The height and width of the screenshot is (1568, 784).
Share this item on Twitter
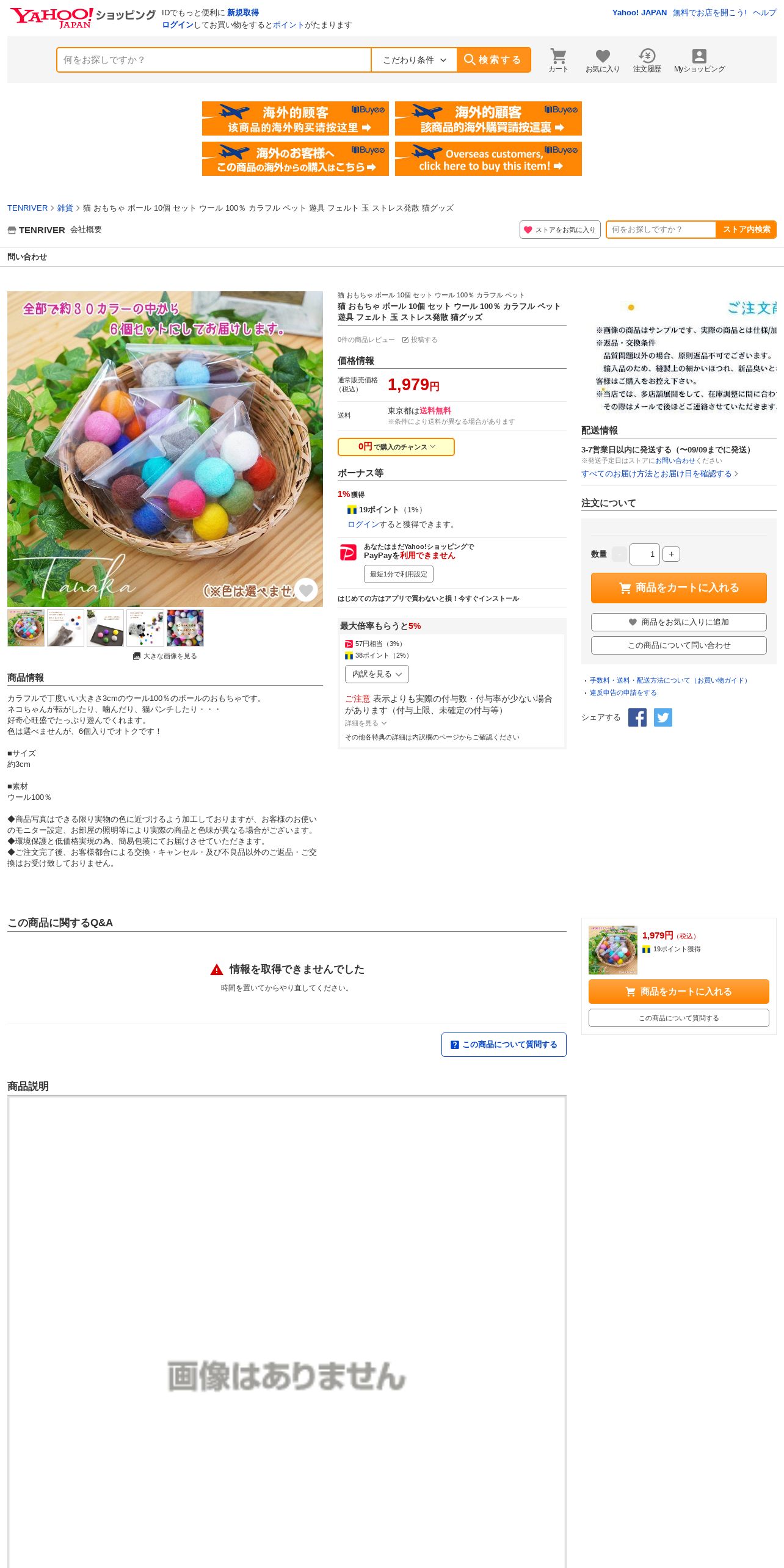663,717
